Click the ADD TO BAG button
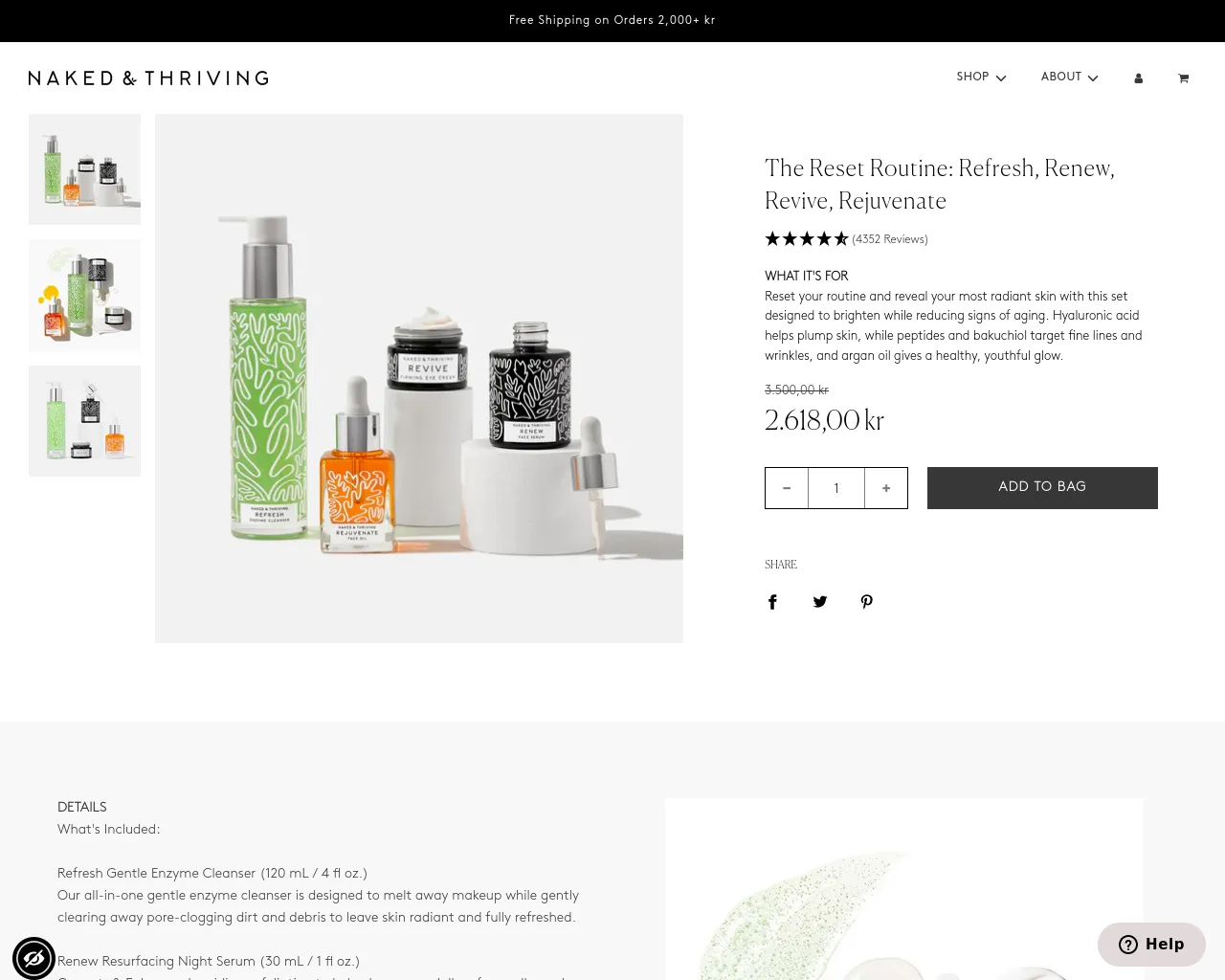The width and height of the screenshot is (1225, 980). [x=1042, y=488]
